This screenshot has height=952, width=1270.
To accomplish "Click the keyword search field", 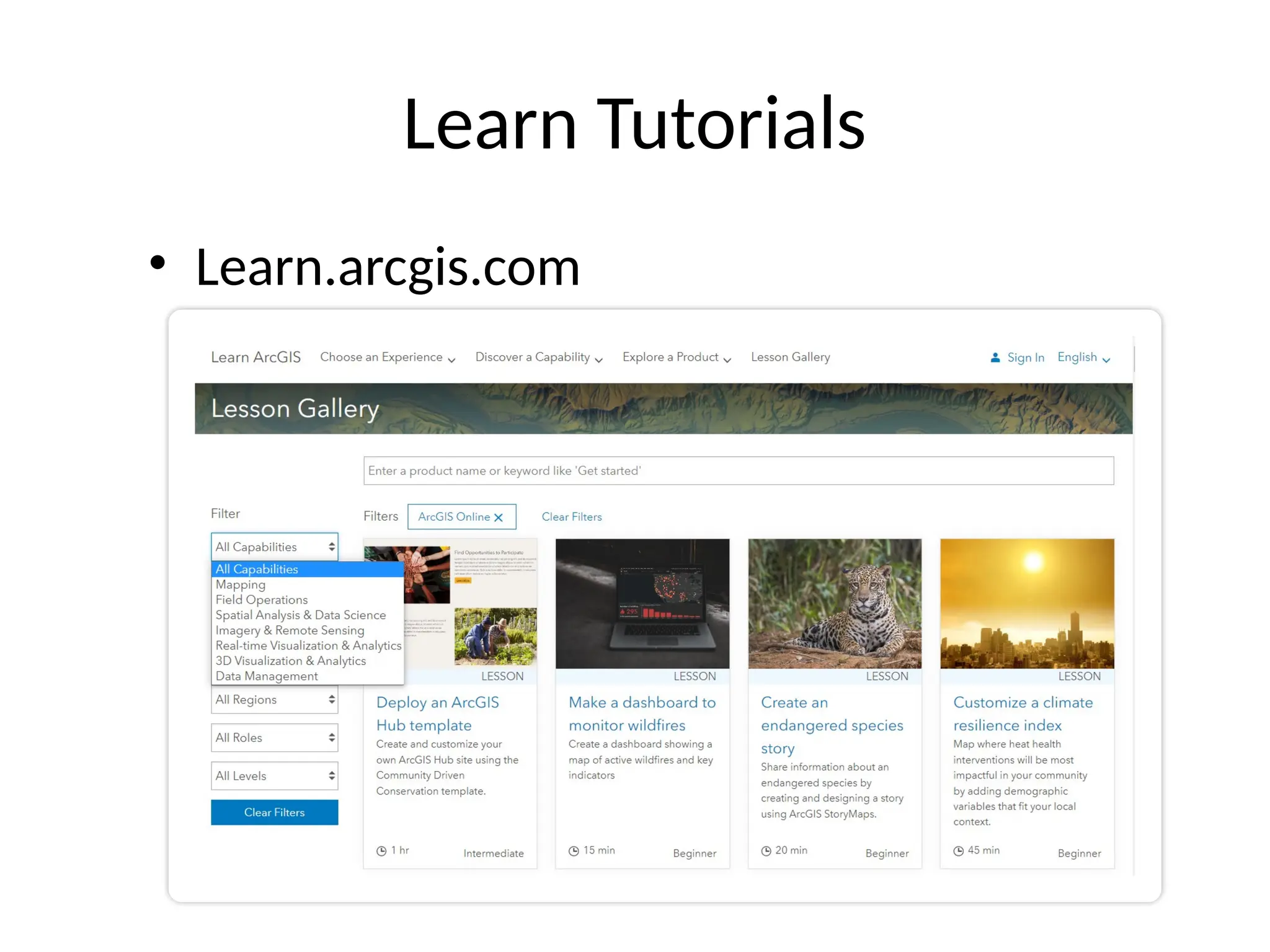I will pos(739,471).
